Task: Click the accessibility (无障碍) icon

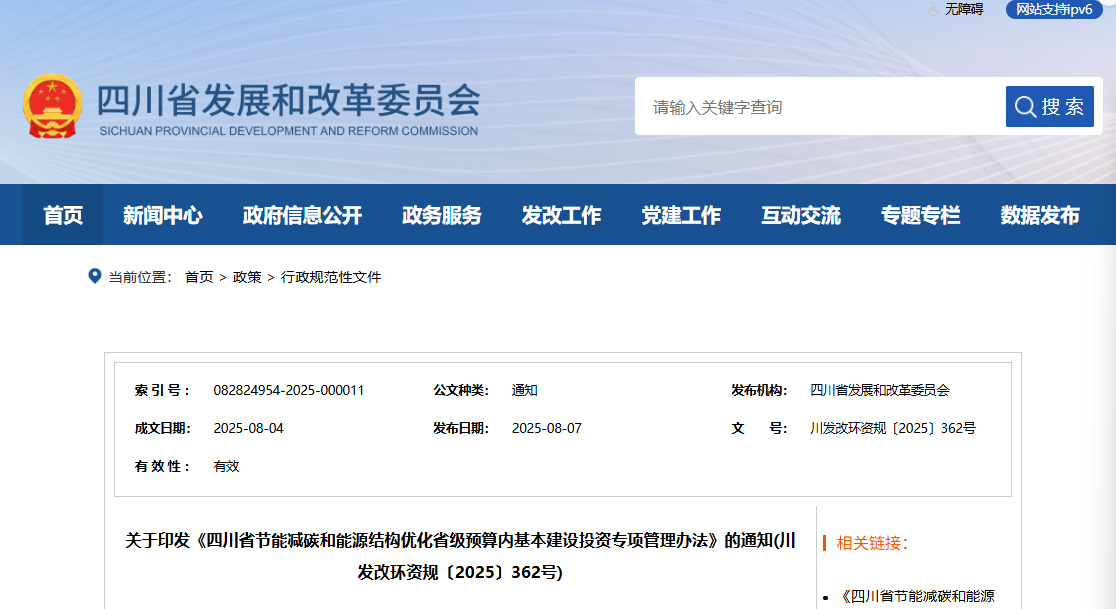Action: 933,9
